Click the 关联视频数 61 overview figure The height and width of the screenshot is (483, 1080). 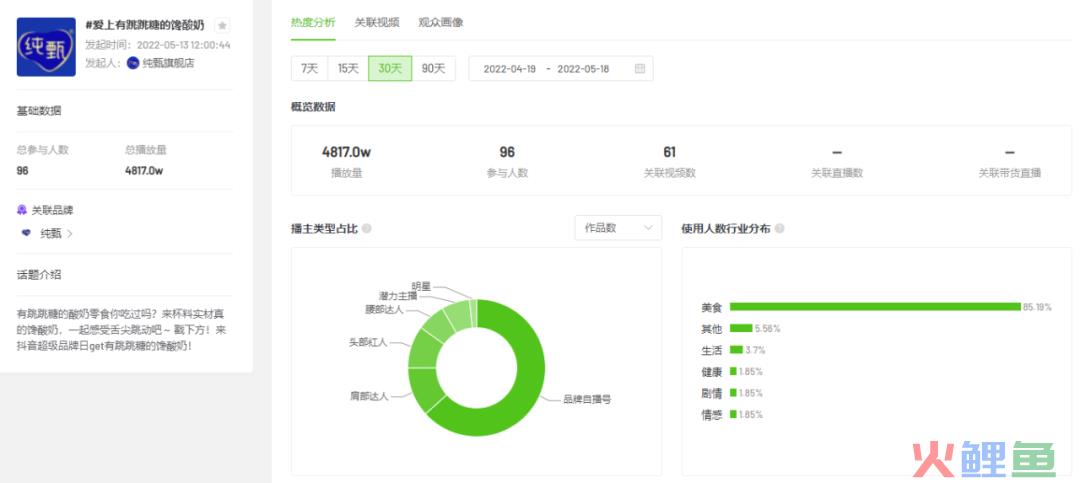point(669,152)
